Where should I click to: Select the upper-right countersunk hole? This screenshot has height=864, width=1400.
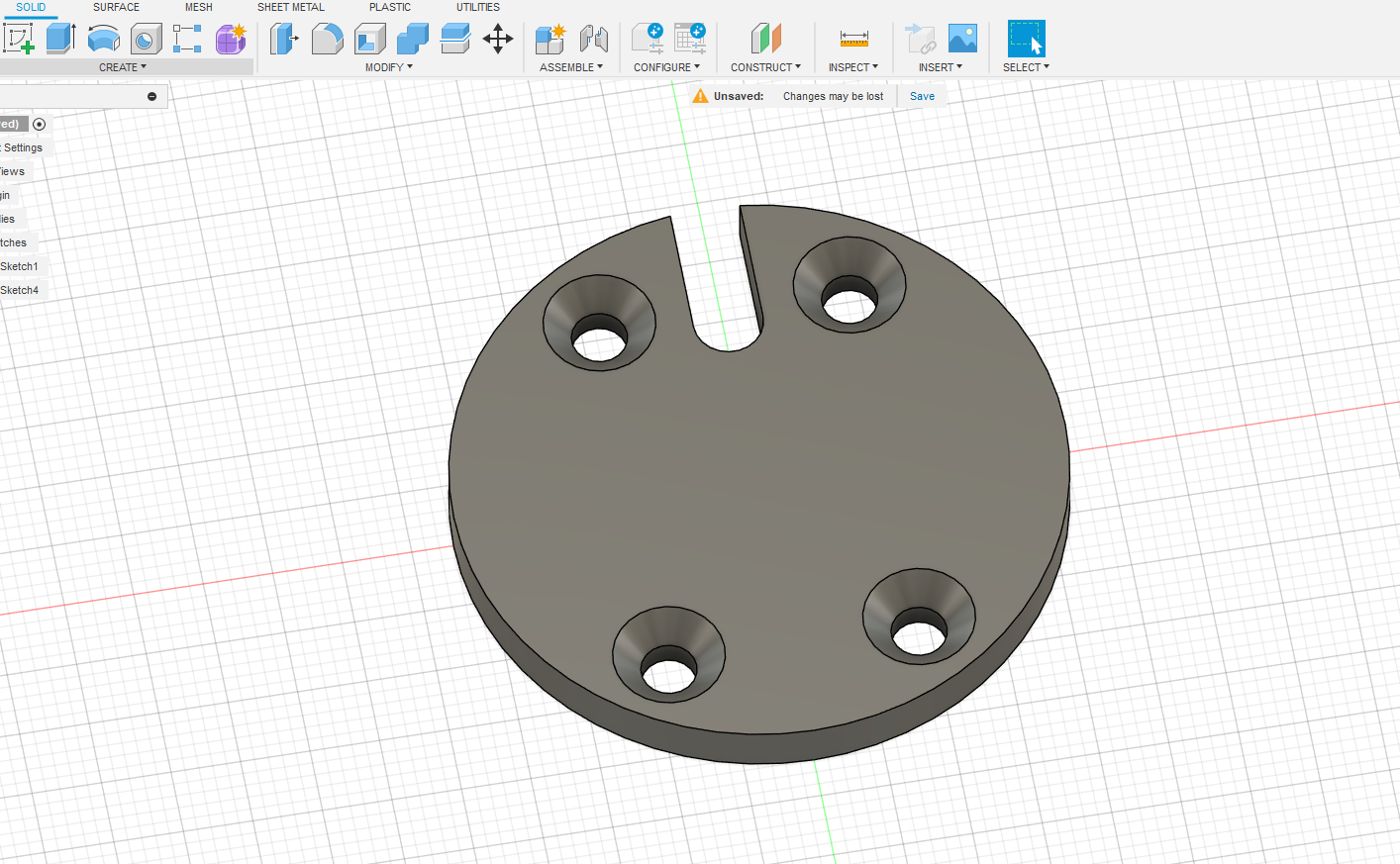pos(850,287)
